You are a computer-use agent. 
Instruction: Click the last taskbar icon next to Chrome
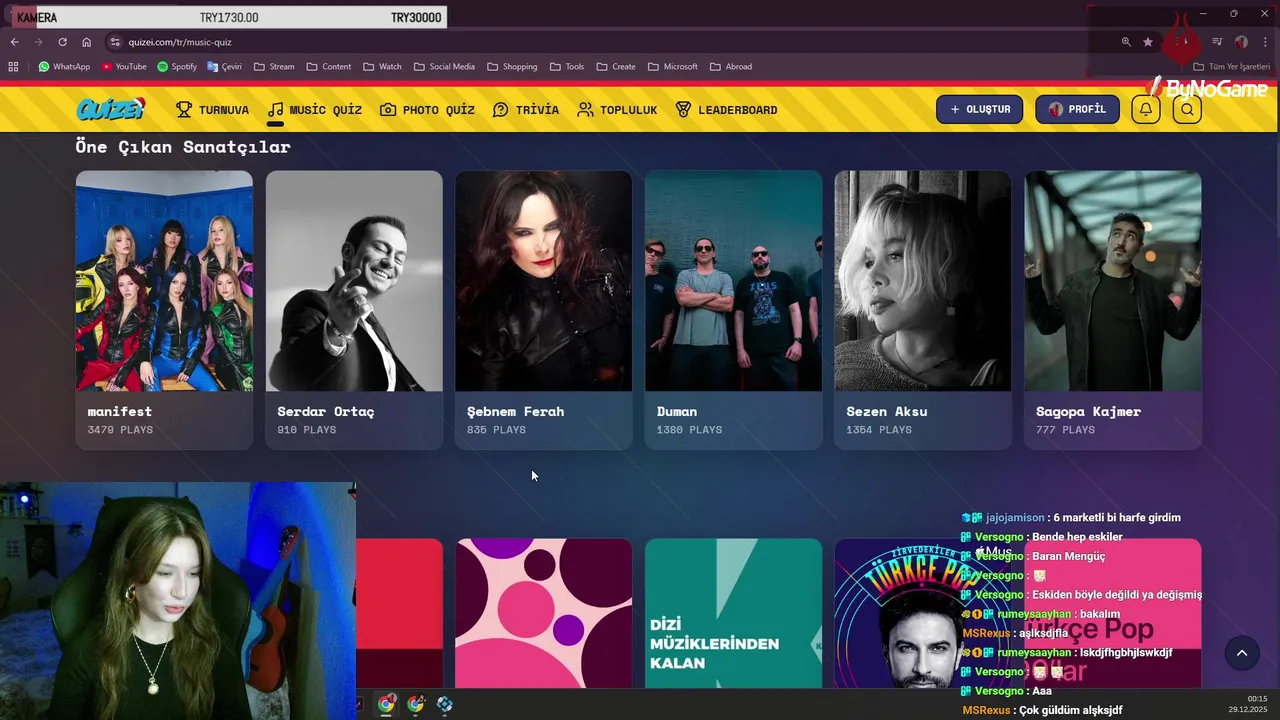coord(445,704)
